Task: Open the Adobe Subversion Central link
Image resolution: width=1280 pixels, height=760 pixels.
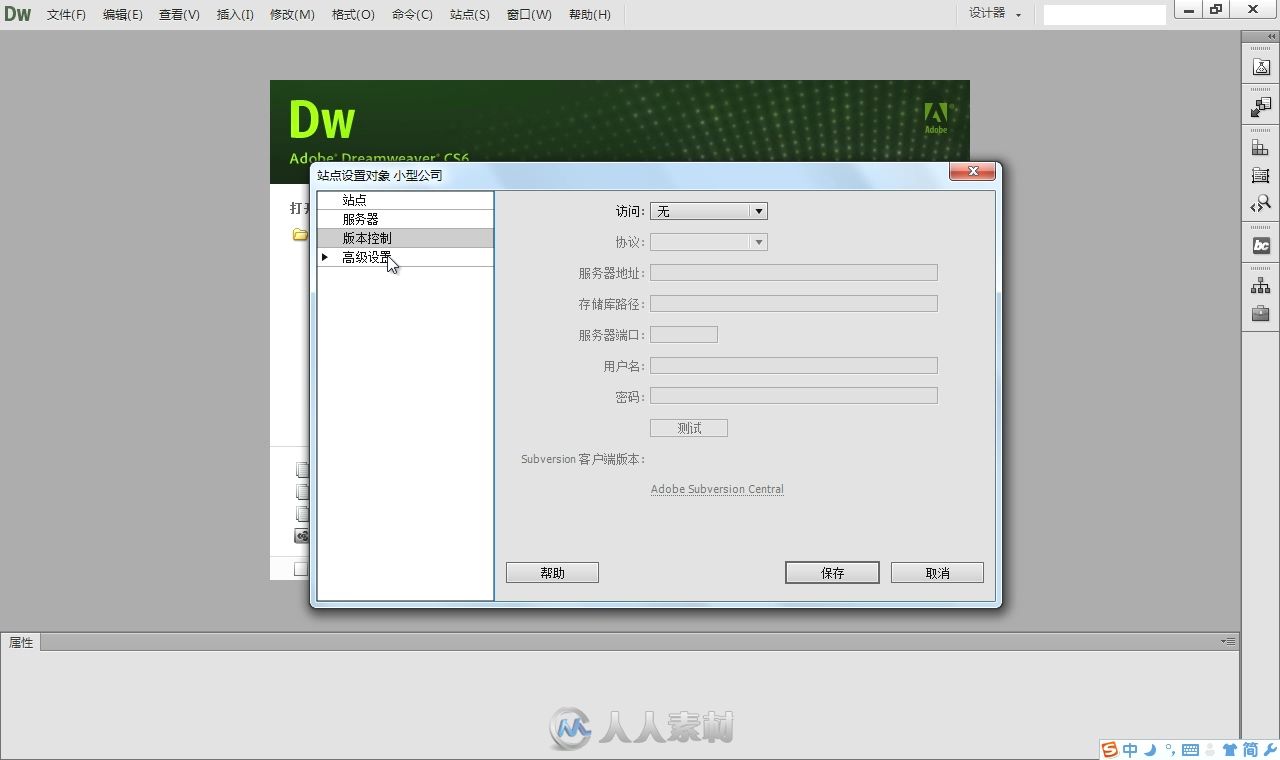Action: tap(717, 489)
